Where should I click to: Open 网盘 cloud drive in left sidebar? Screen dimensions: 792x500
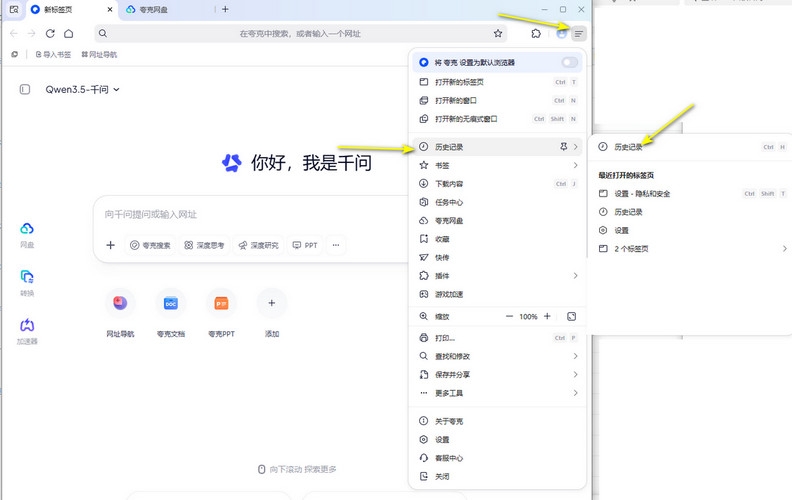[x=27, y=234]
